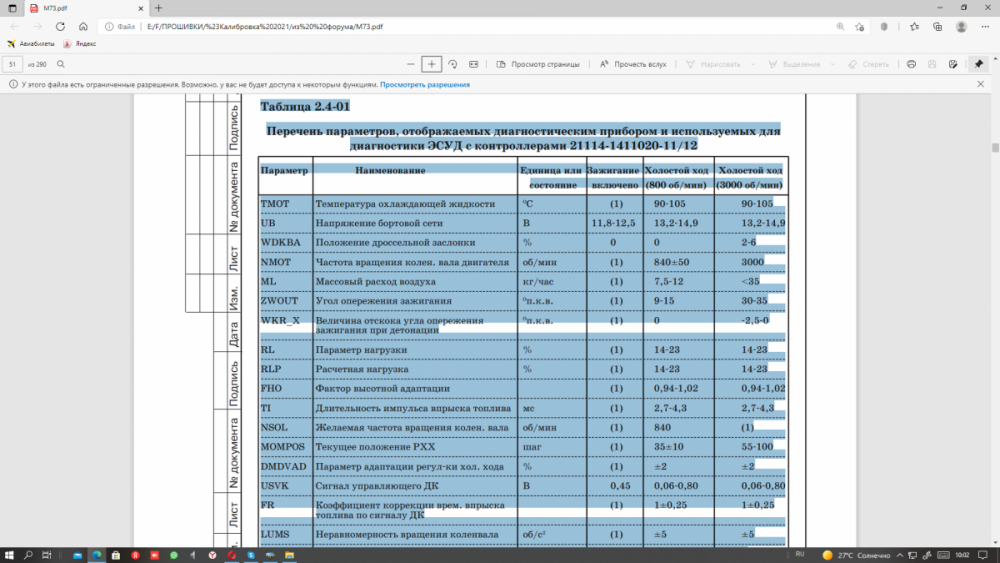The width and height of the screenshot is (1000, 563).
Task: Refresh the browser page
Action: coord(62,27)
